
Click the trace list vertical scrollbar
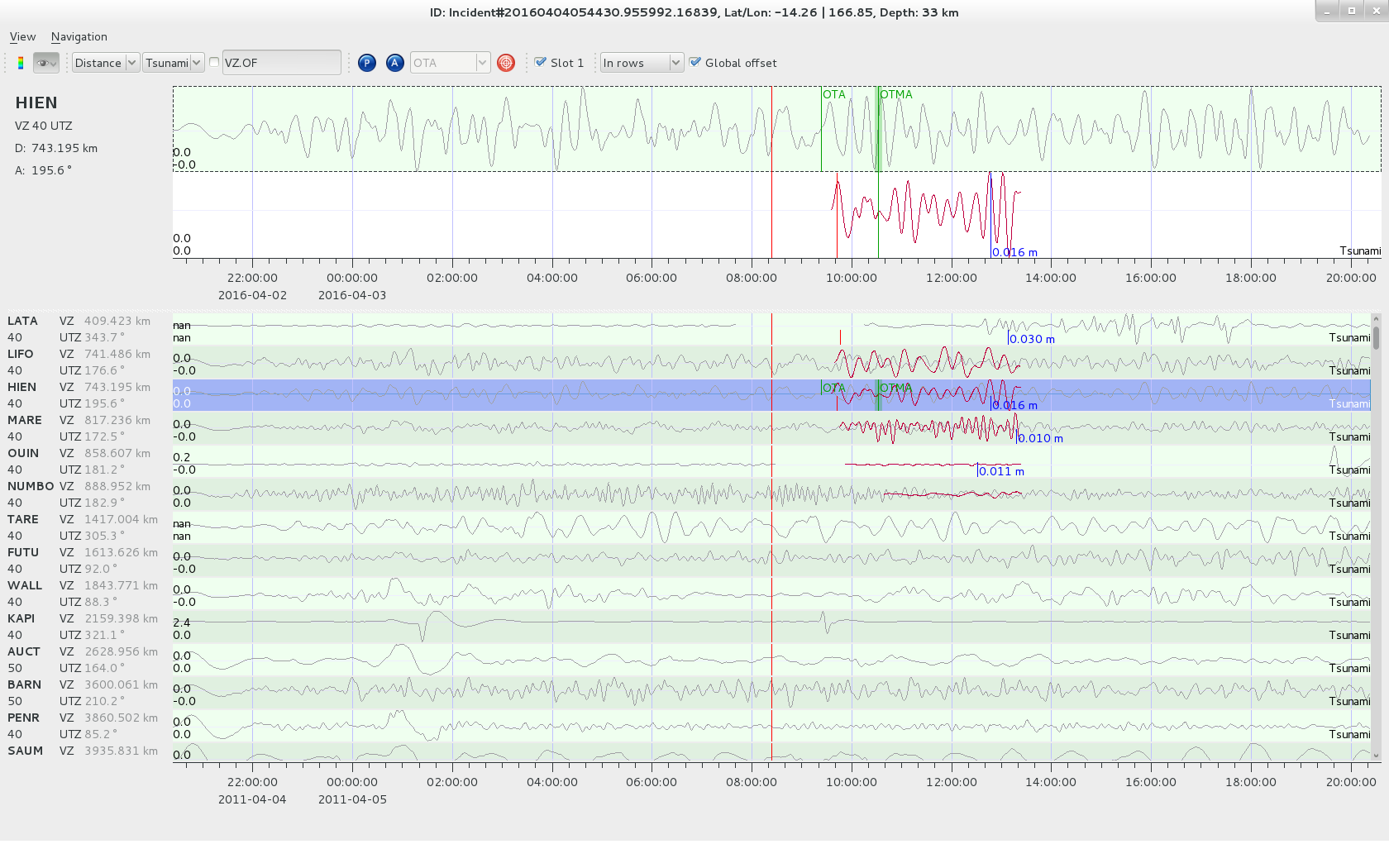1376,537
